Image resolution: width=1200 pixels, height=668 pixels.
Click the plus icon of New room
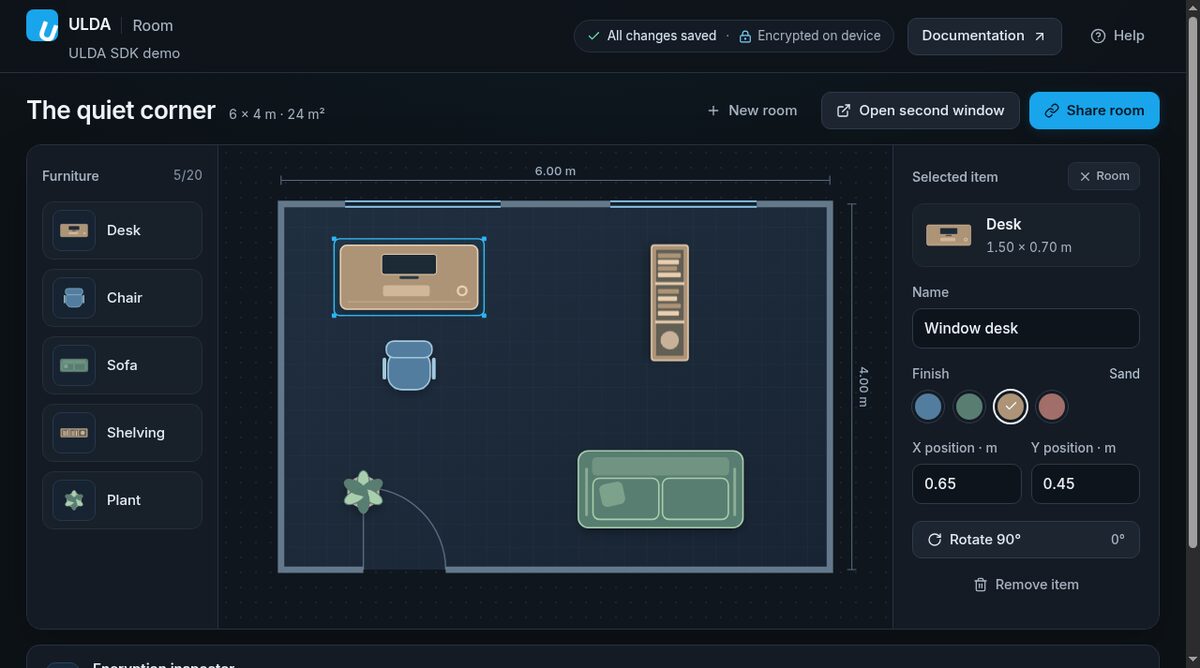[713, 111]
